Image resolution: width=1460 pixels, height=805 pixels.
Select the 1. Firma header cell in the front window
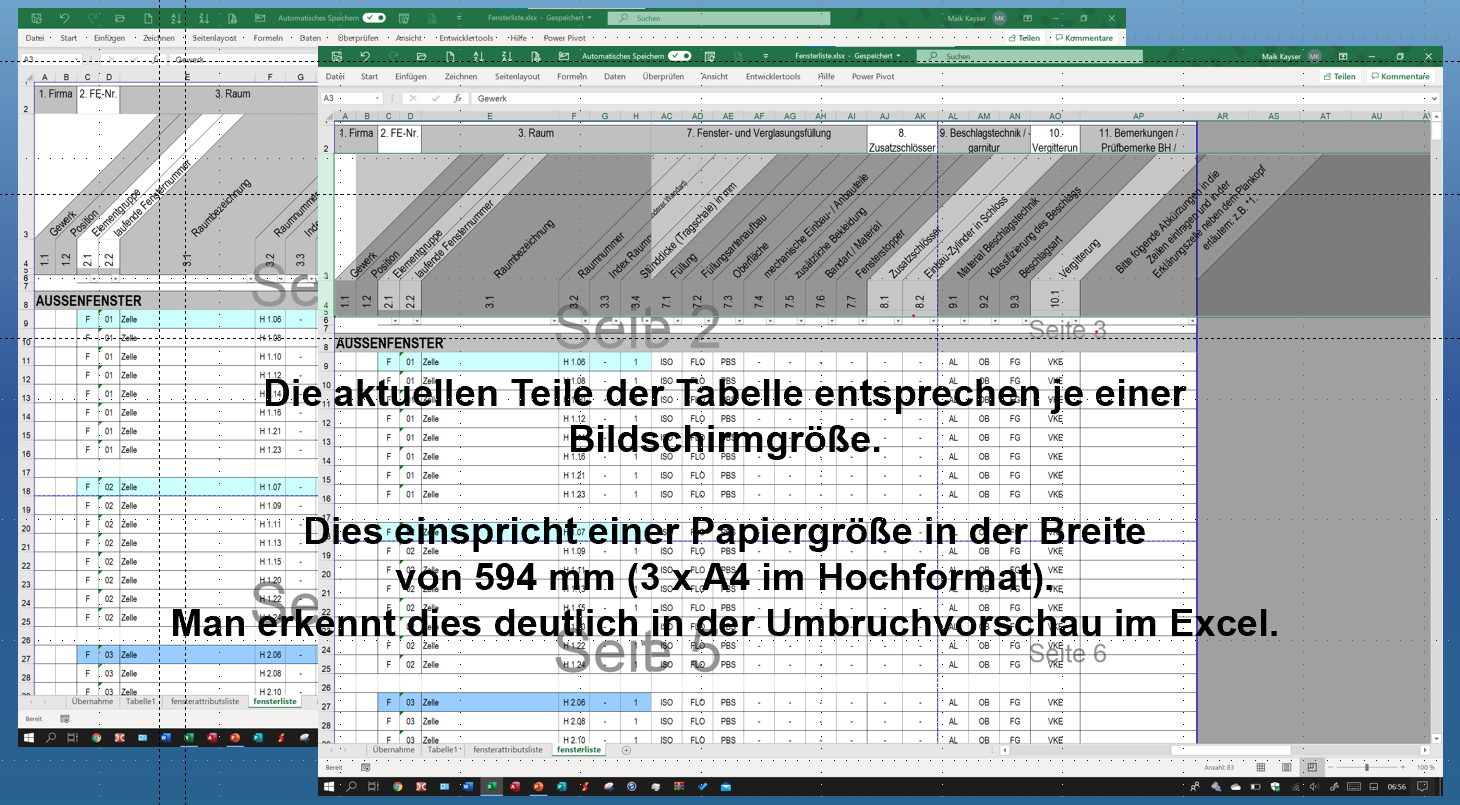coord(356,138)
